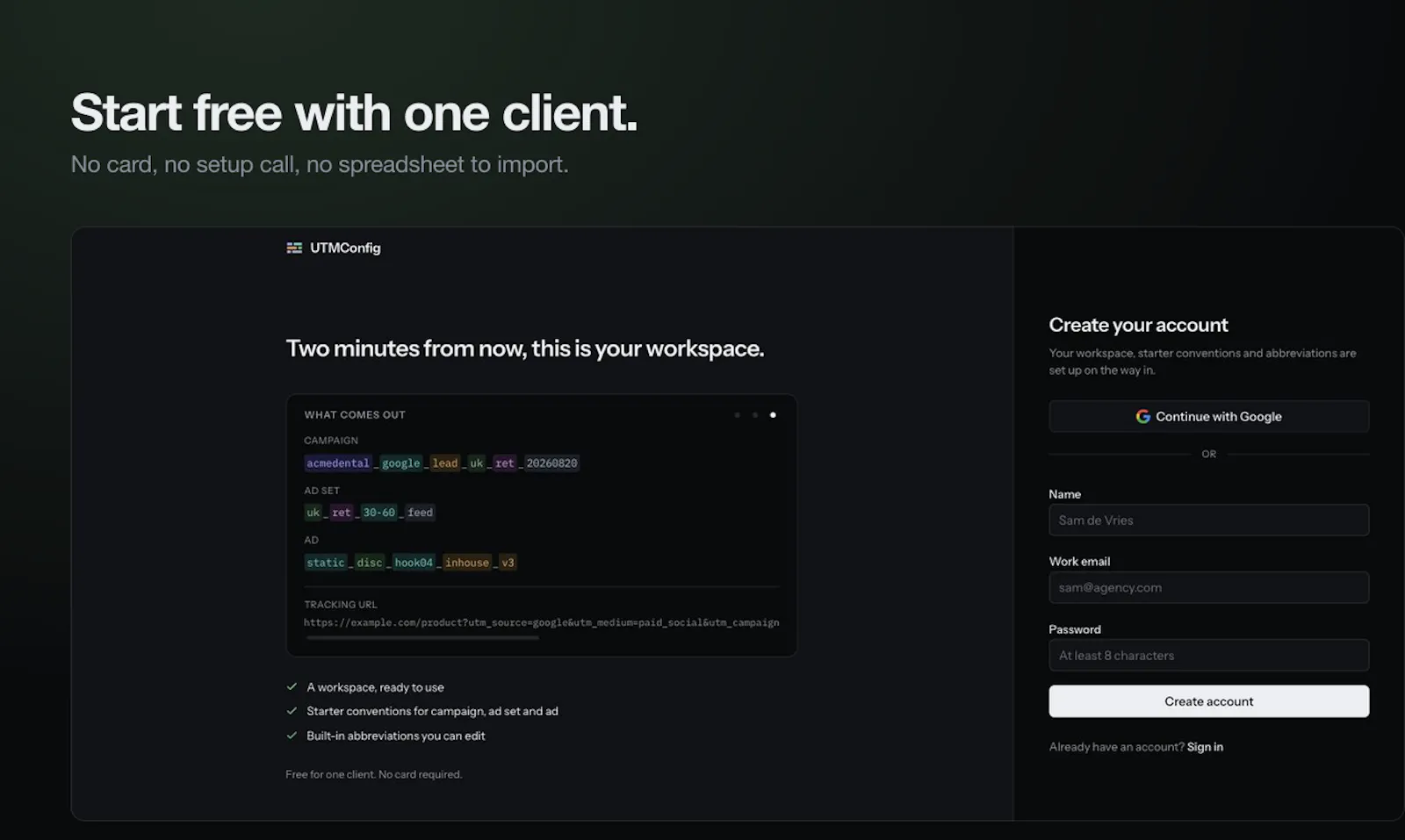
Task: Click 'Two minutes from now' workspace heading
Action: [x=525, y=348]
